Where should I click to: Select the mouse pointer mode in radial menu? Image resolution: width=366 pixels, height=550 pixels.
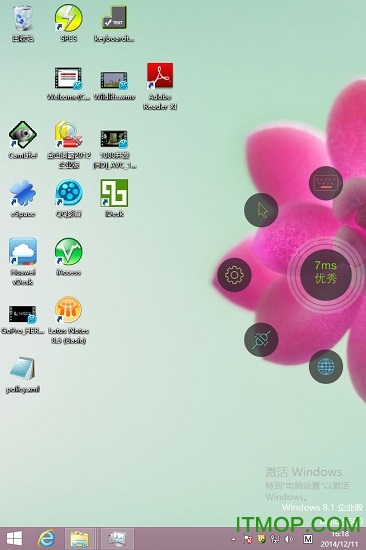pyautogui.click(x=261, y=210)
